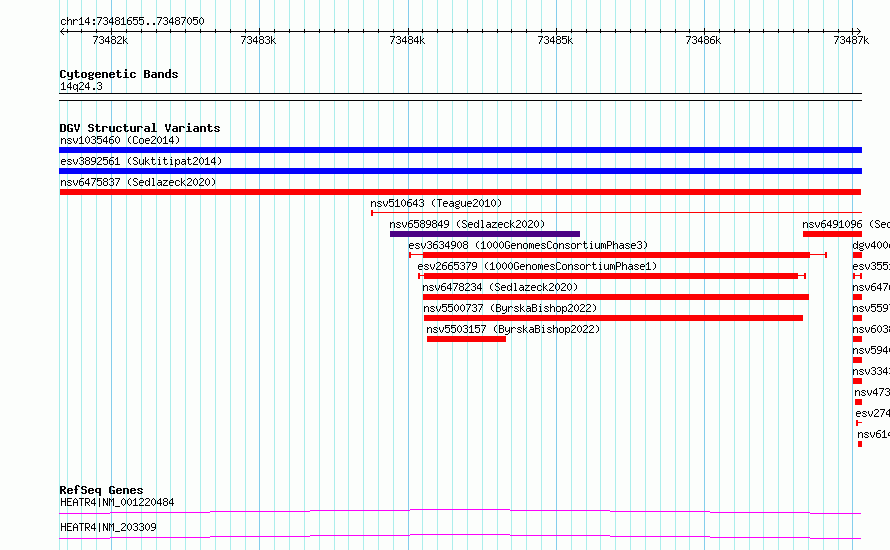Viewport: 890px width, 550px height.
Task: Open the nsv1035460 (Coe2014) label
Action: pyautogui.click(x=120, y=140)
